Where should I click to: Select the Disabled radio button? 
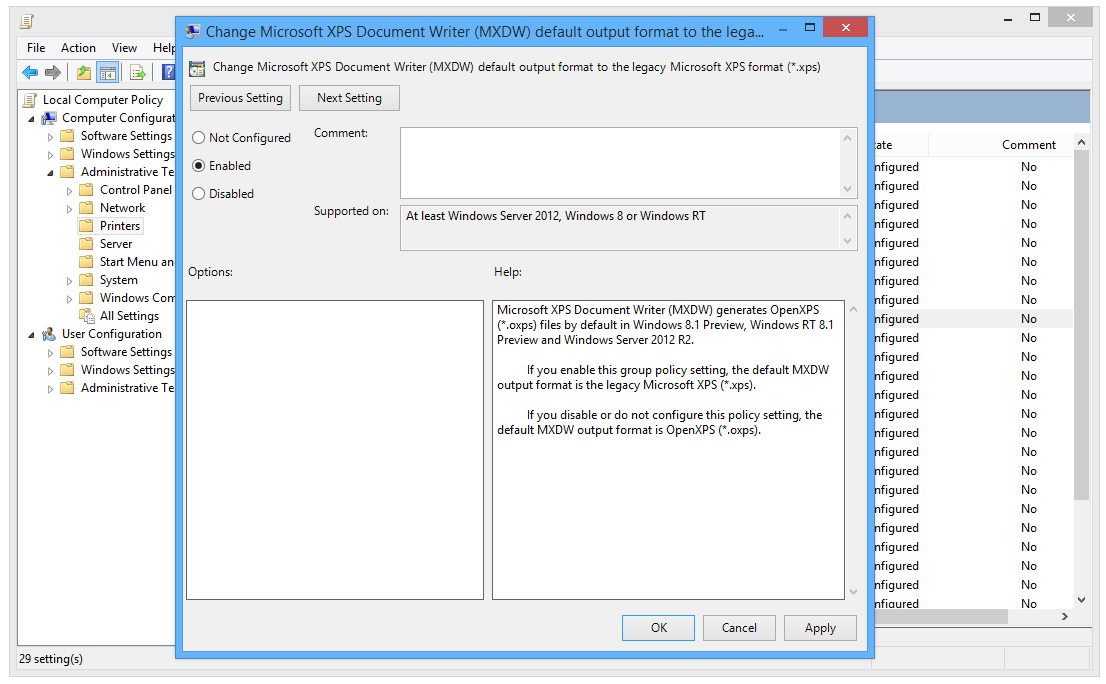[198, 193]
